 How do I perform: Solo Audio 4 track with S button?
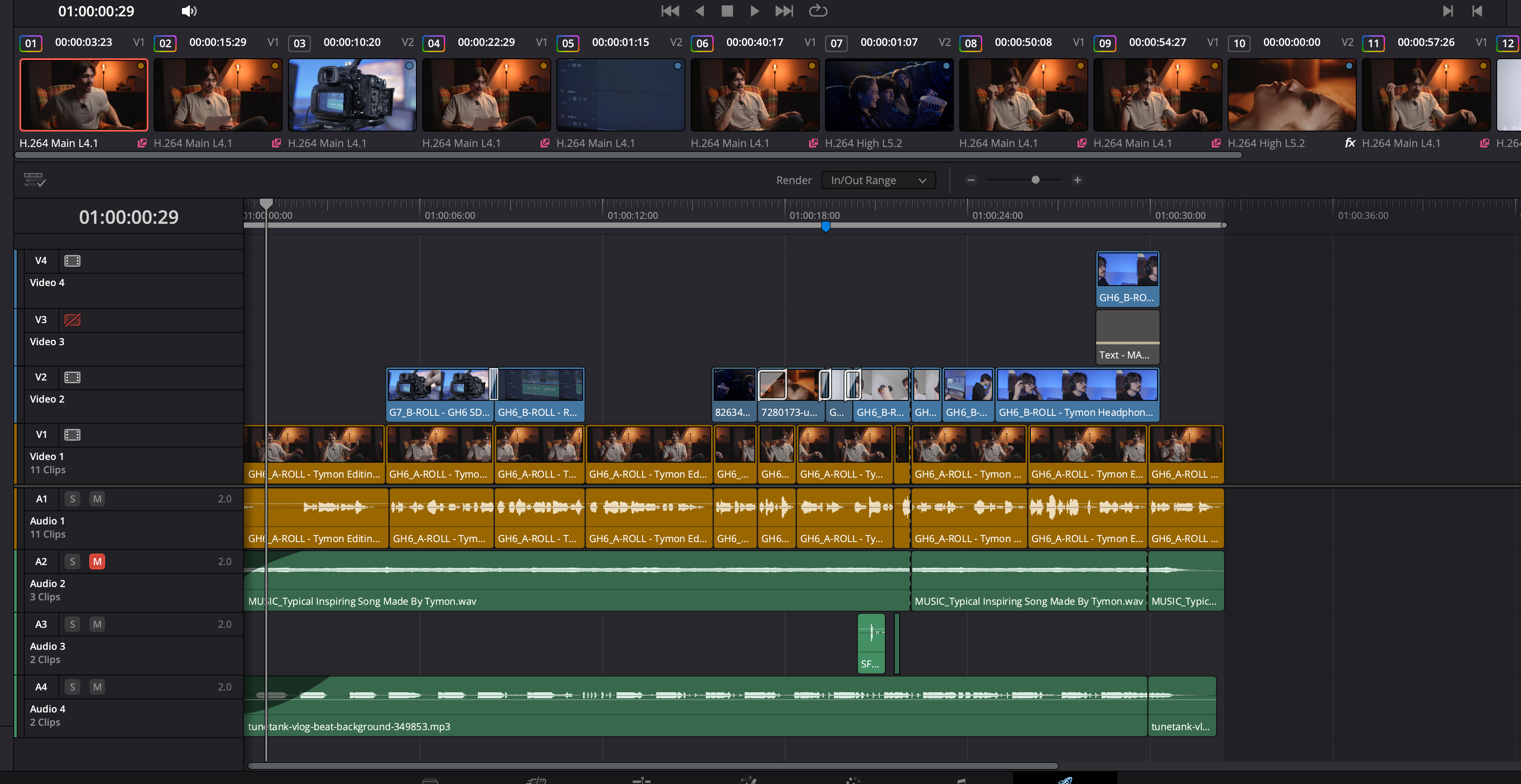click(x=72, y=686)
